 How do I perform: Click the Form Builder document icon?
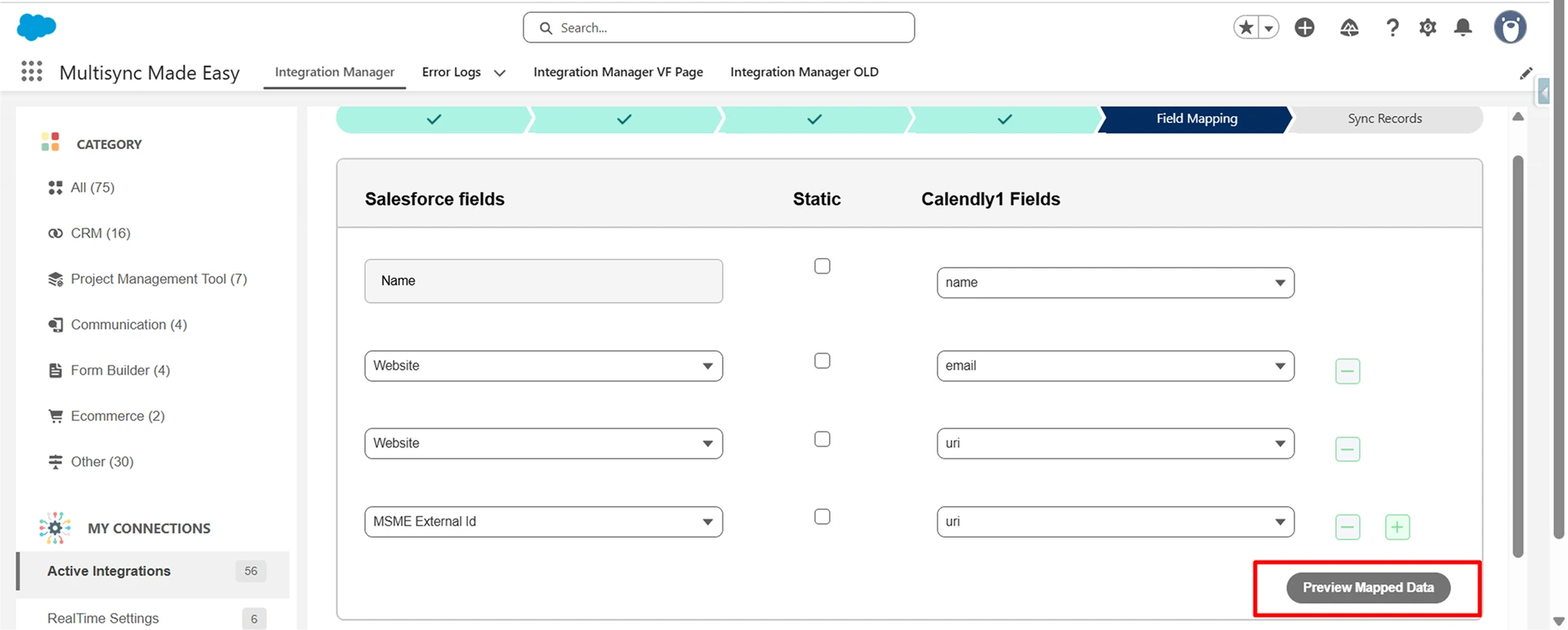(x=56, y=370)
